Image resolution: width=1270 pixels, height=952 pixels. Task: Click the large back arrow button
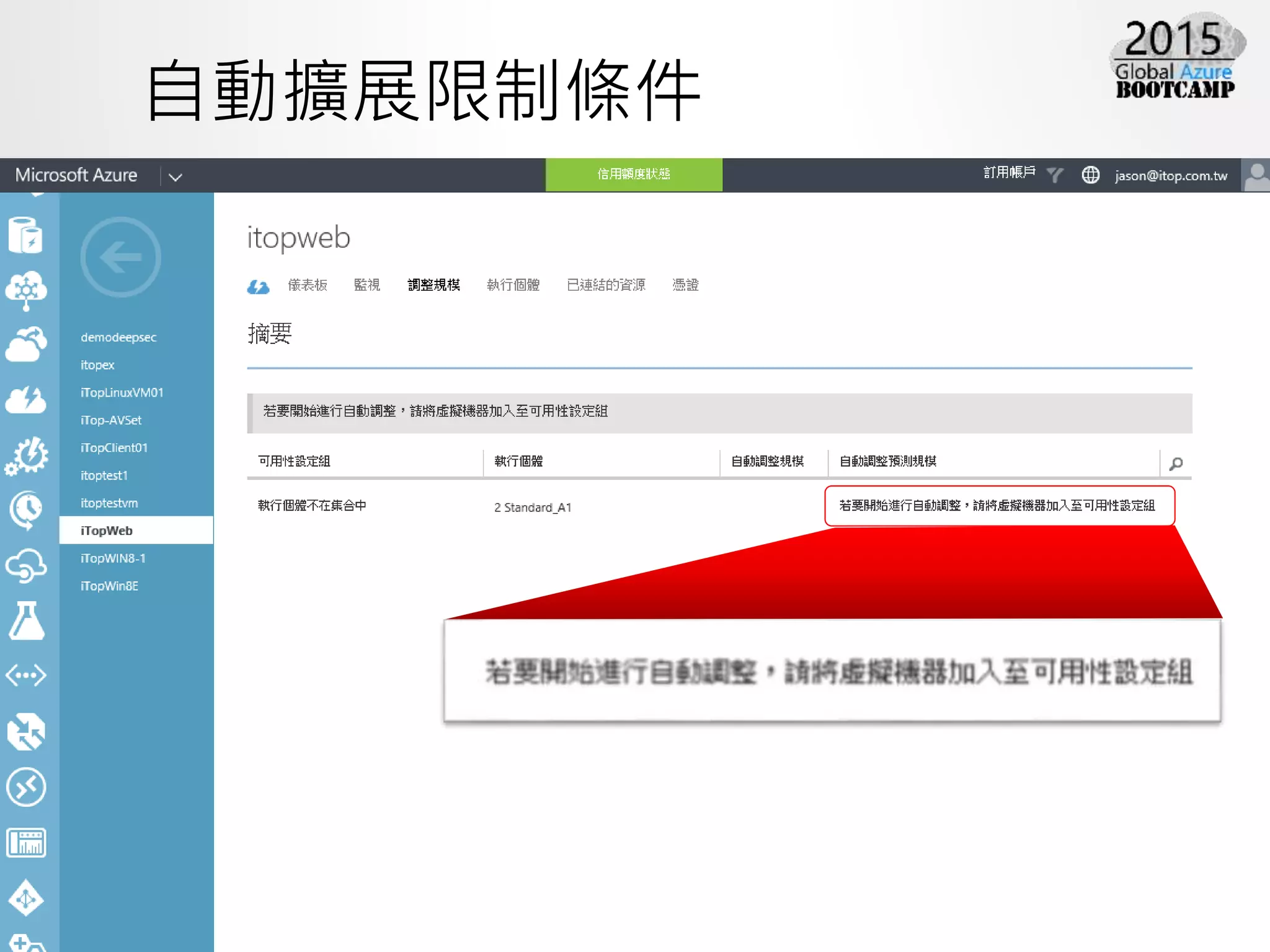[x=120, y=257]
